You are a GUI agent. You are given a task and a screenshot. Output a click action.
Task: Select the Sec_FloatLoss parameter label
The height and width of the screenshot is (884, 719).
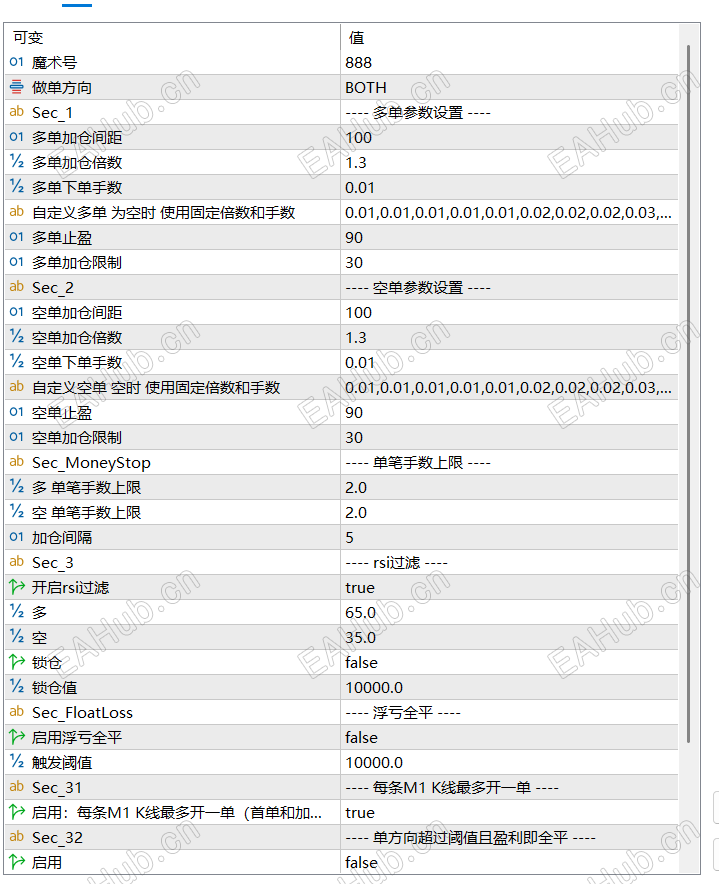pyautogui.click(x=82, y=713)
